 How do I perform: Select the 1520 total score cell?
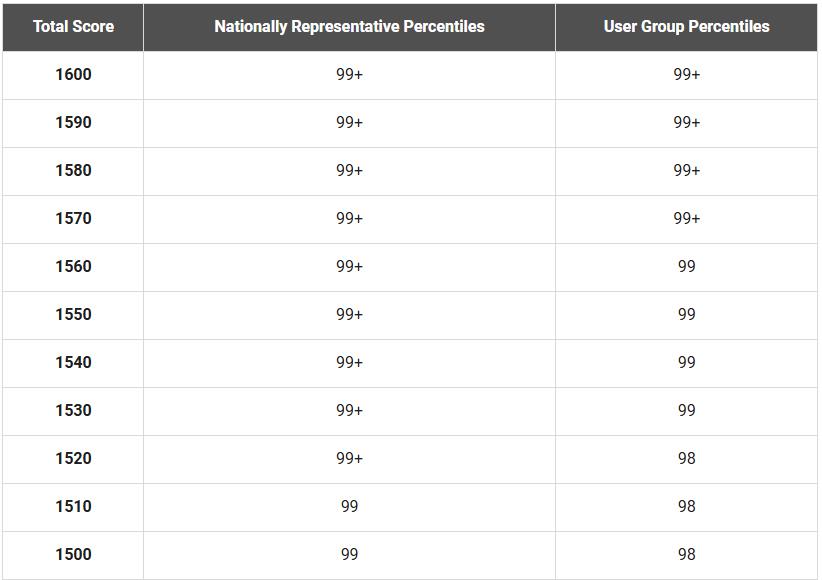73,458
